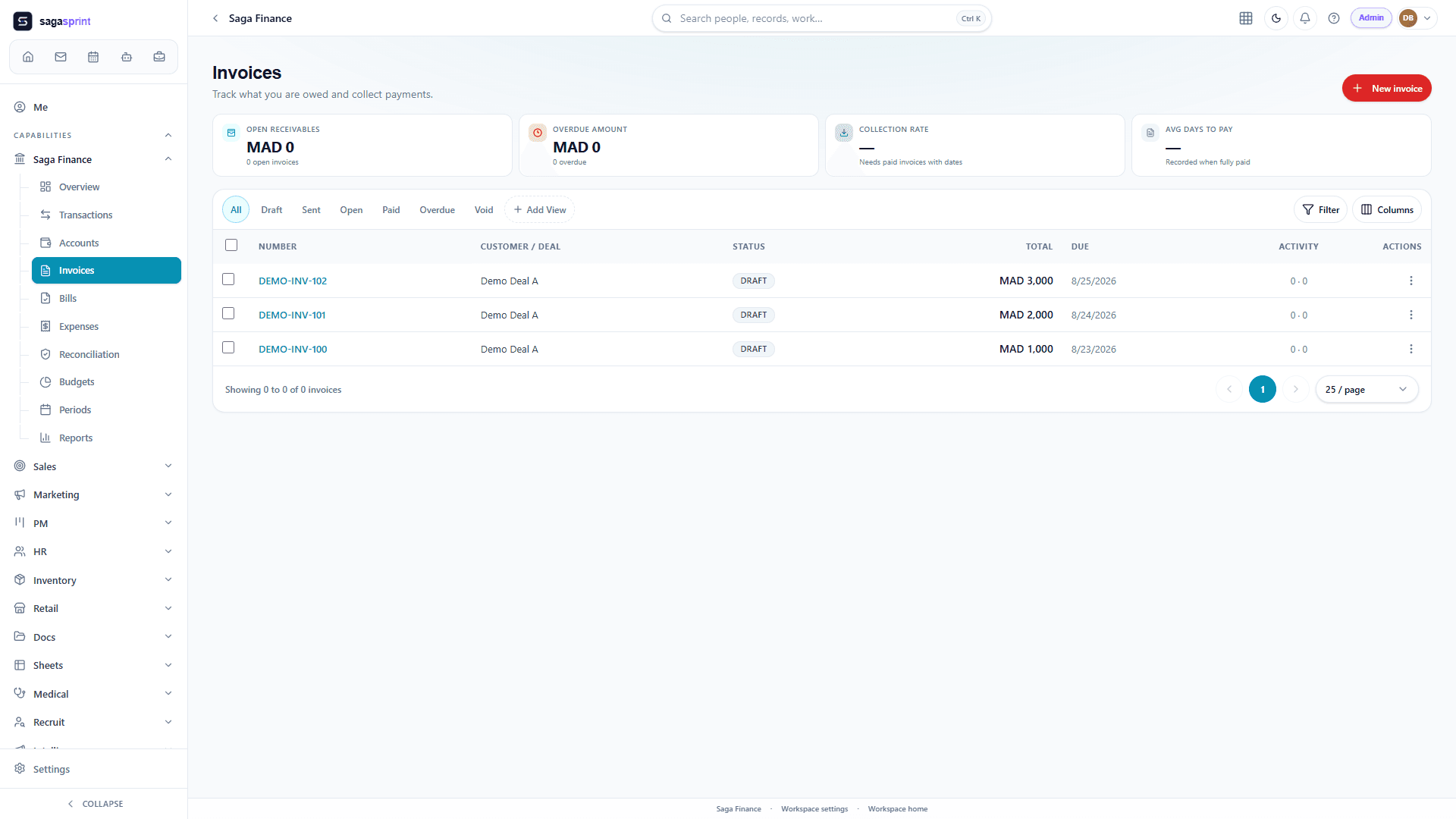Viewport: 1456px width, 819px height.
Task: Click the Overdue Amount clock icon
Action: pos(538,133)
